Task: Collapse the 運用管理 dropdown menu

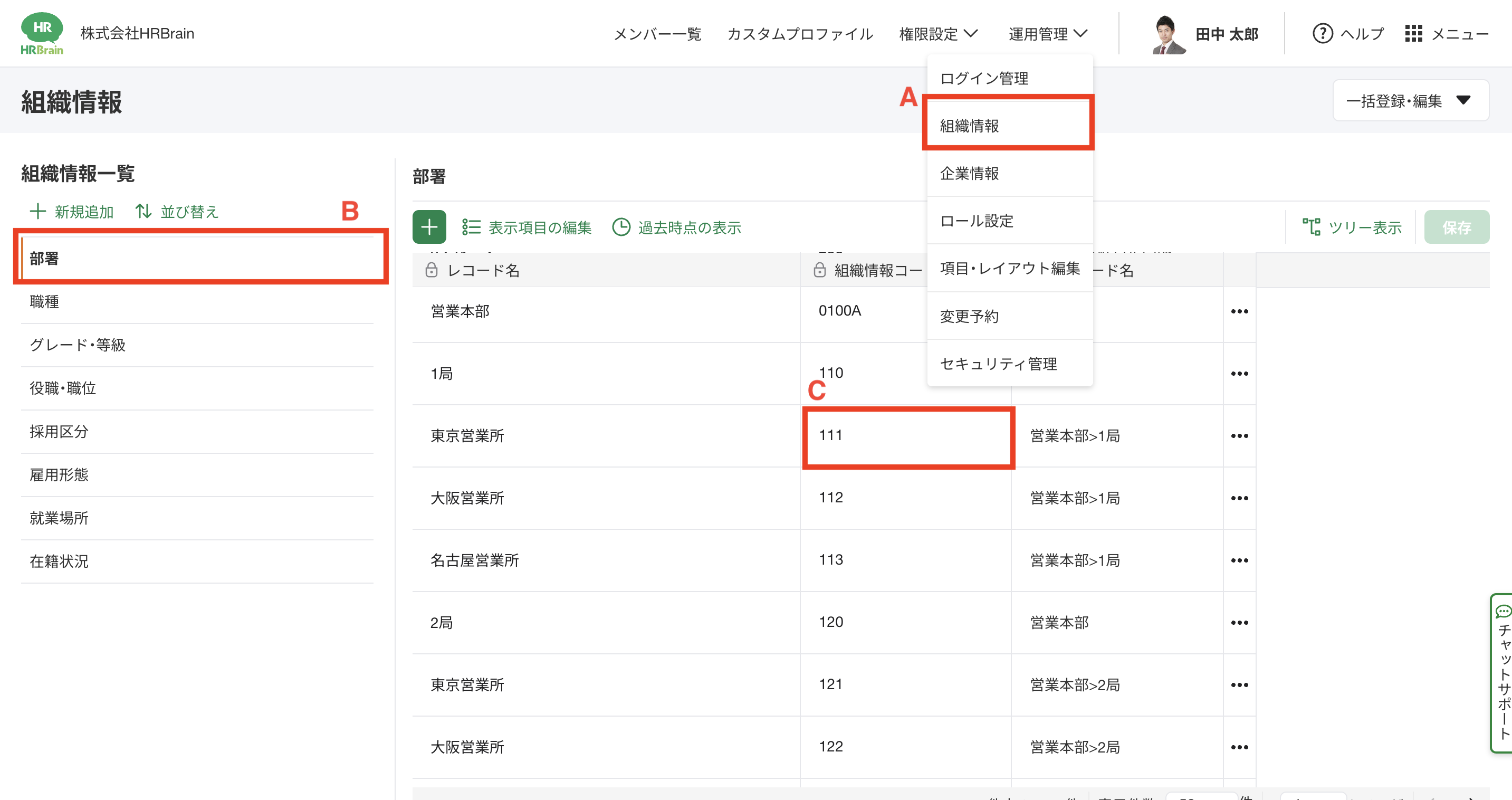Action: click(x=1048, y=34)
